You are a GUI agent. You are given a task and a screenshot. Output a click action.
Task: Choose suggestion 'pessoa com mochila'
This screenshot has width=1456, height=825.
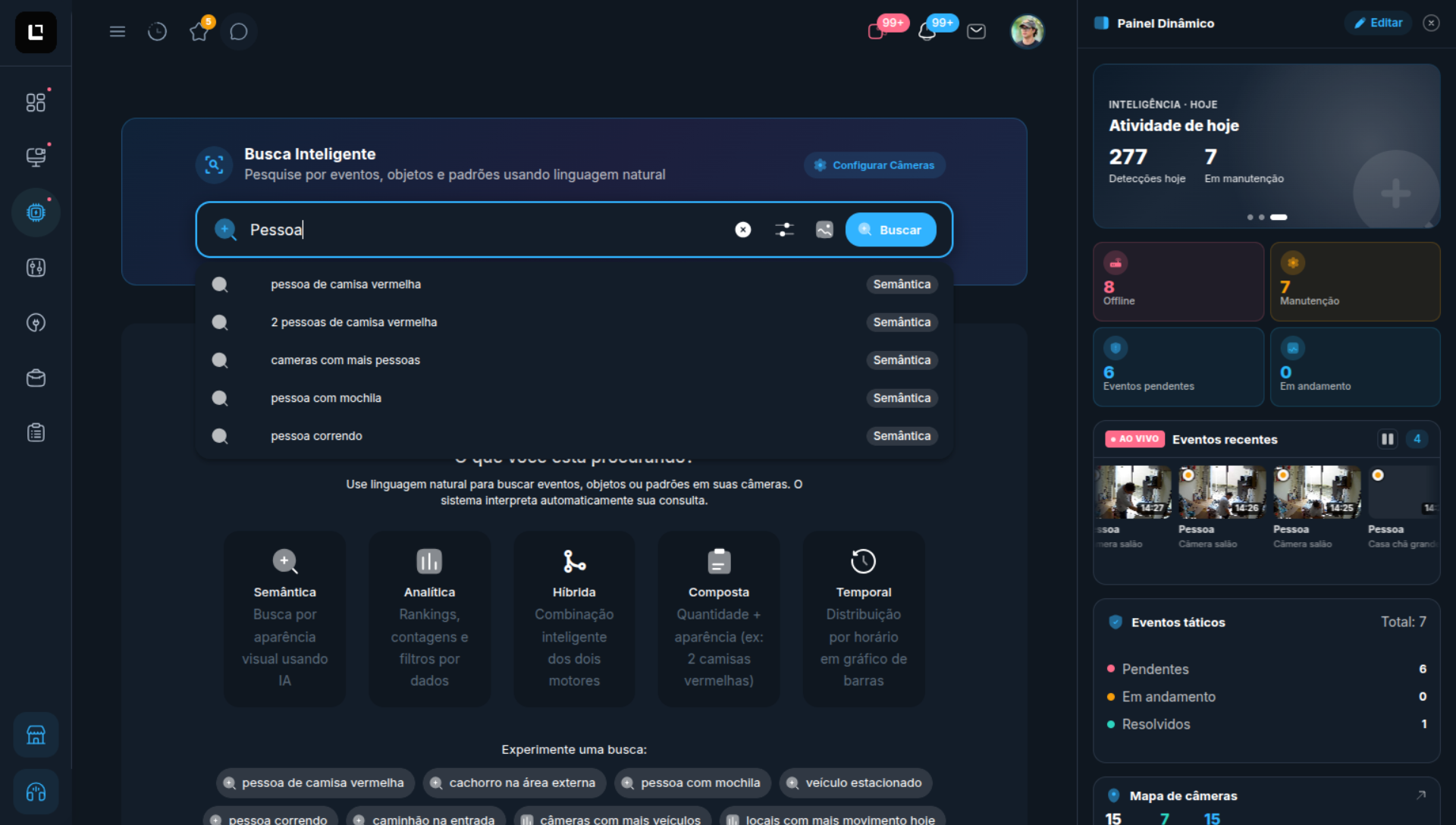574,398
